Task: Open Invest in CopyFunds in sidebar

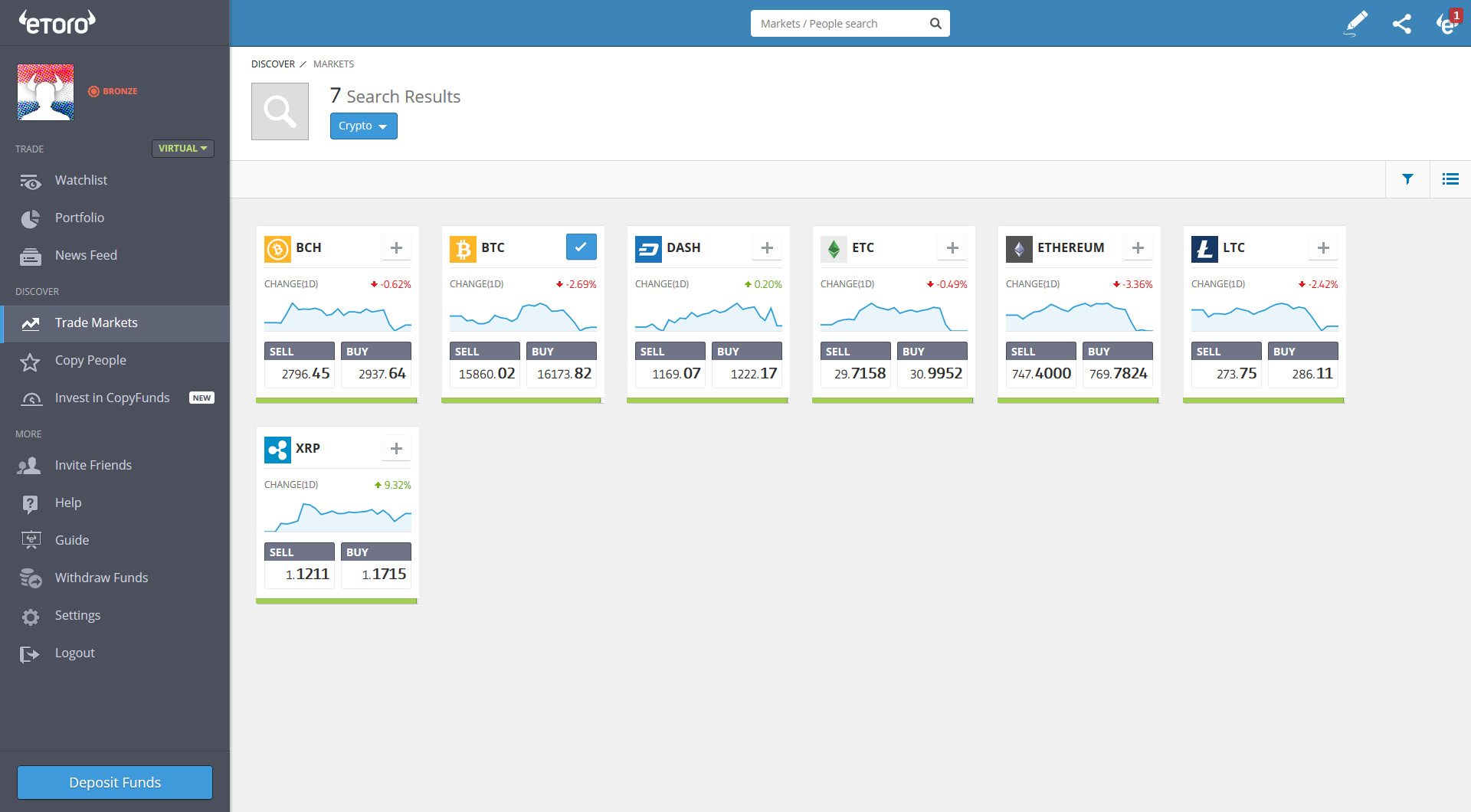Action: coord(115,398)
